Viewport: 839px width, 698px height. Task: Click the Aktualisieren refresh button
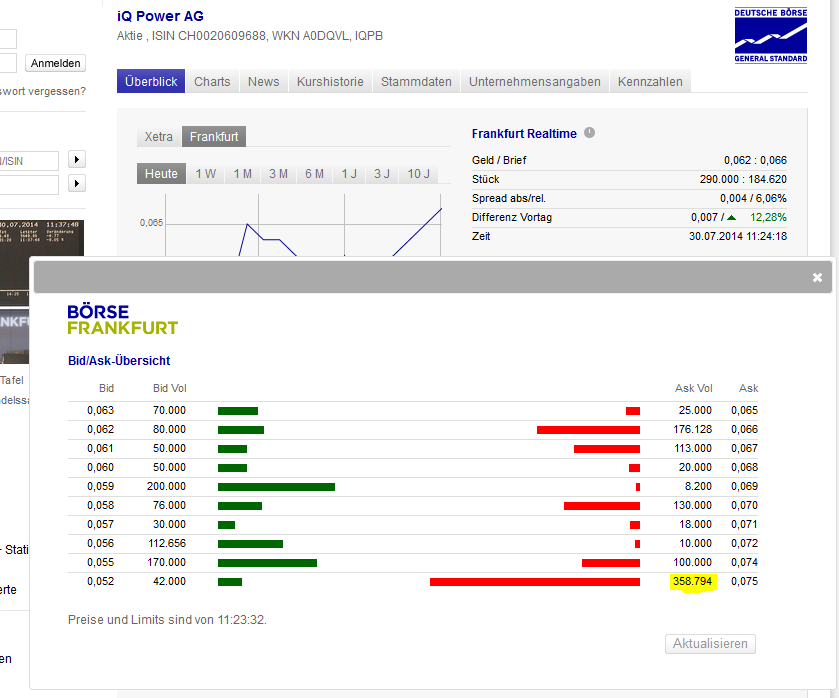coord(710,643)
